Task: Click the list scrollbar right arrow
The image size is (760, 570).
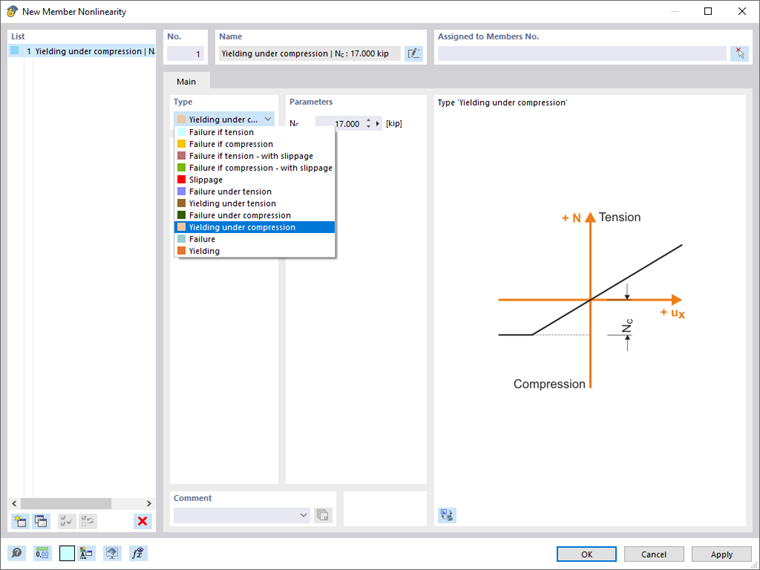Action: tap(149, 503)
